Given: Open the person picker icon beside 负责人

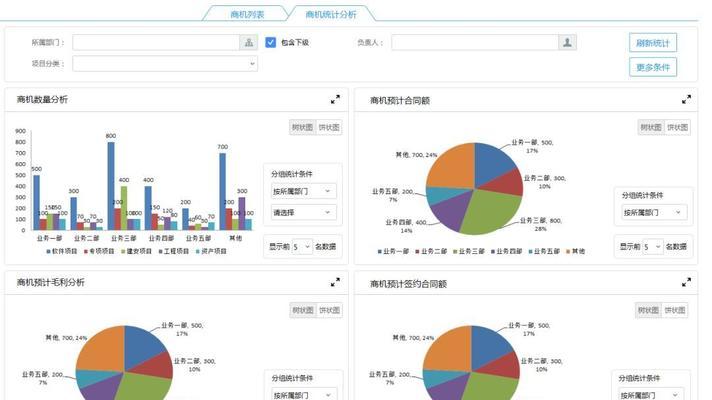Looking at the screenshot, I should 567,43.
